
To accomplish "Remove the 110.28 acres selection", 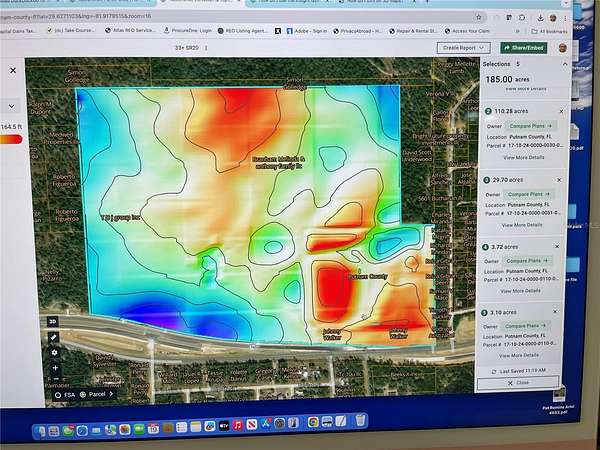I will point(560,111).
